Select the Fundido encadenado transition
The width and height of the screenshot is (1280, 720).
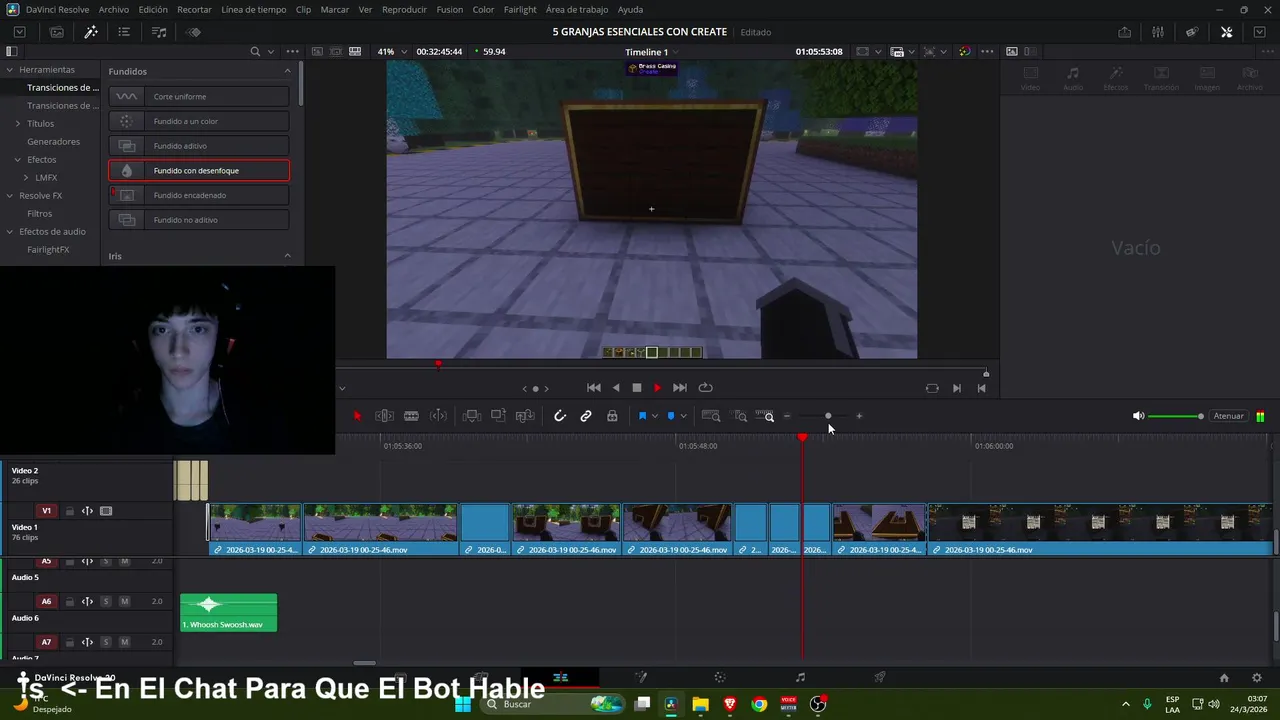tap(199, 195)
